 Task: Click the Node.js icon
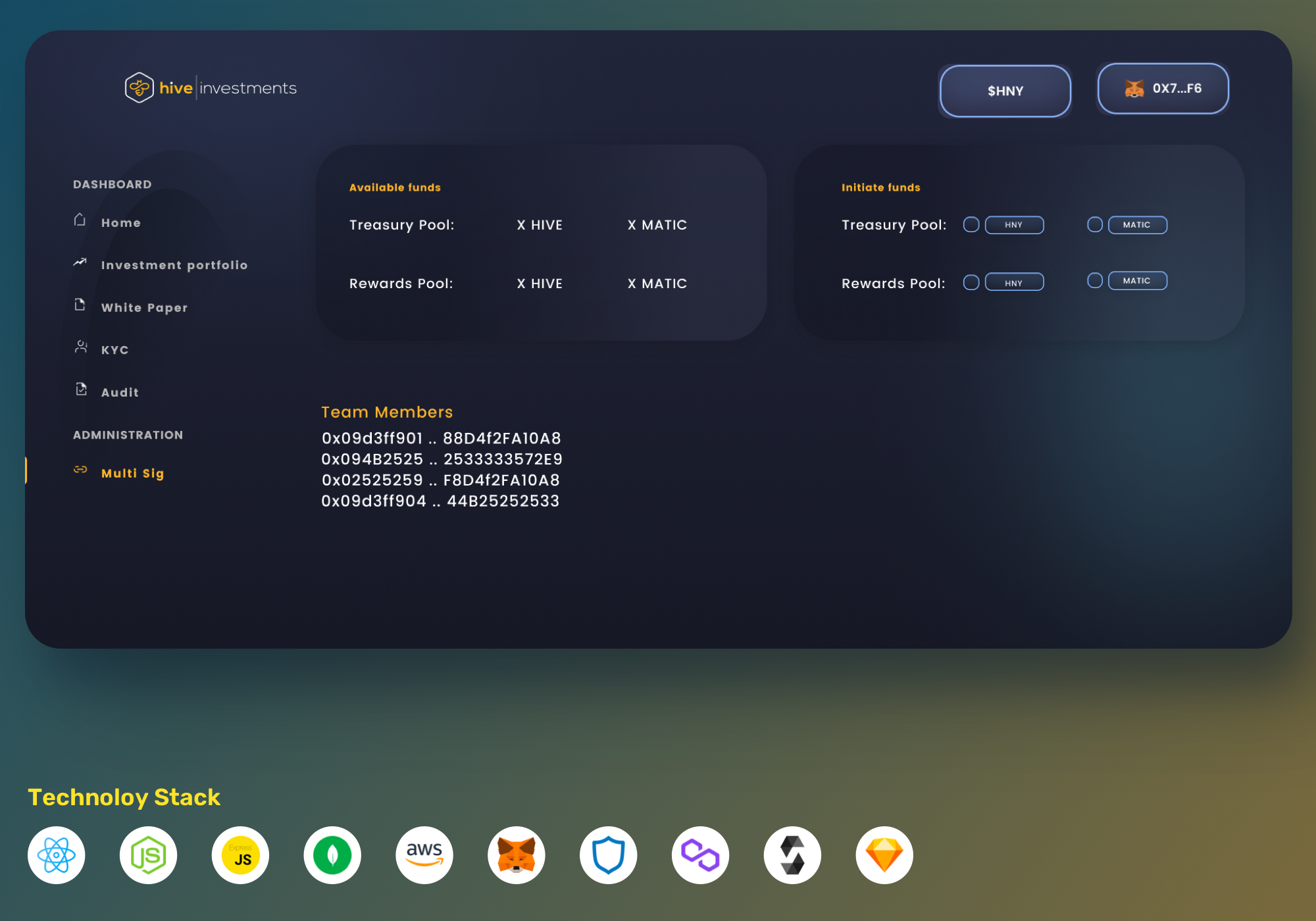[149, 855]
